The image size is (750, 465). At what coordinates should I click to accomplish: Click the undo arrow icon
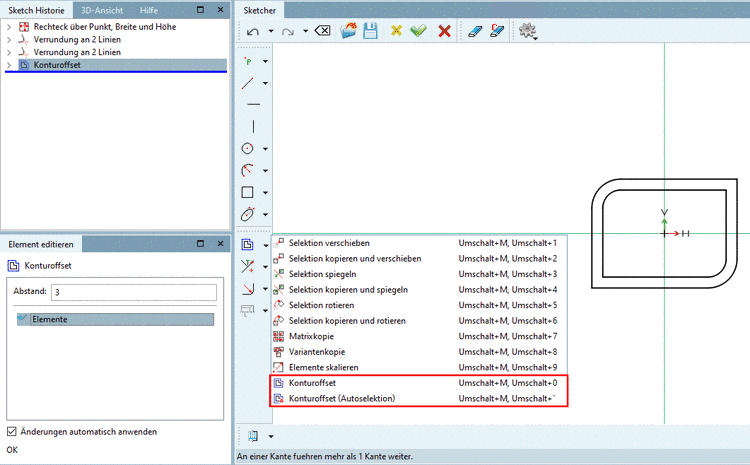point(253,32)
